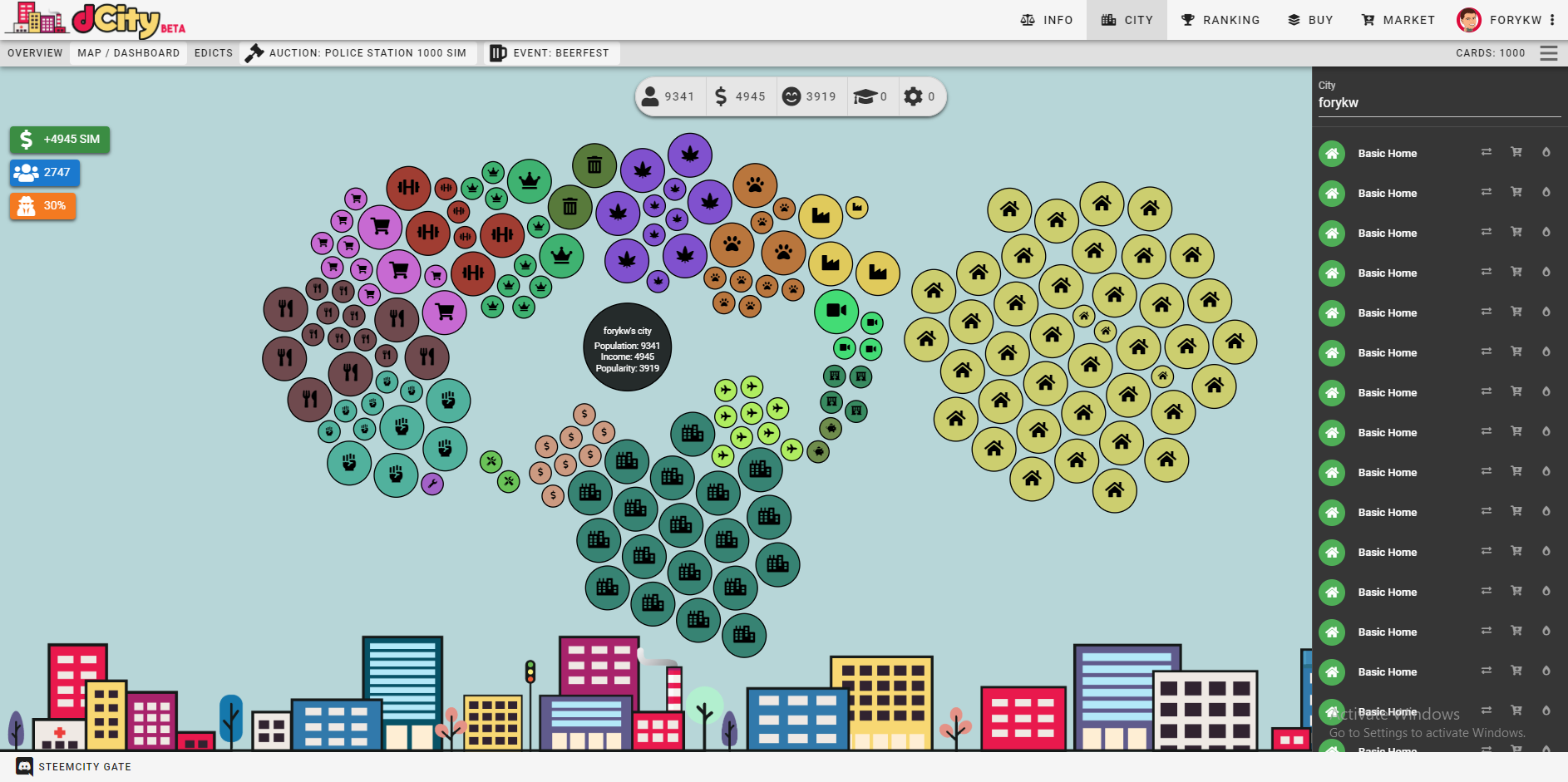The height and width of the screenshot is (782, 1568).
Task: Click the blue 2747 workers badge
Action: click(45, 173)
